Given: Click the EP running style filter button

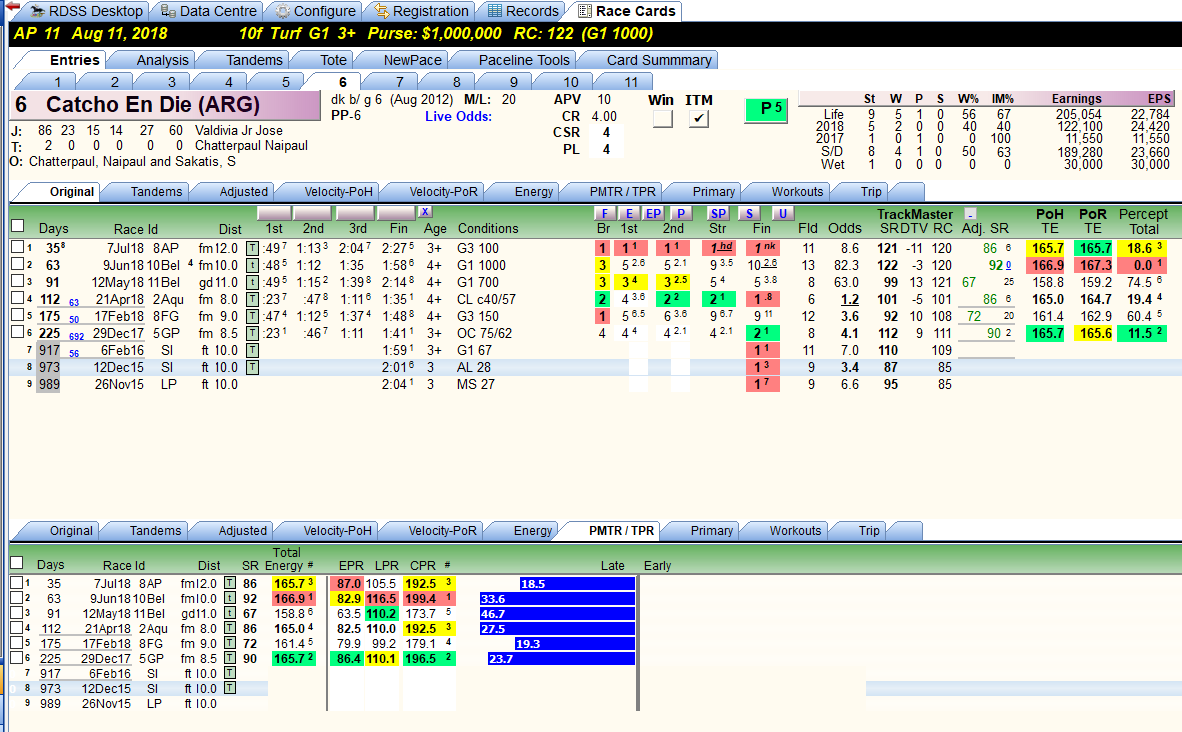Looking at the screenshot, I should click(653, 214).
